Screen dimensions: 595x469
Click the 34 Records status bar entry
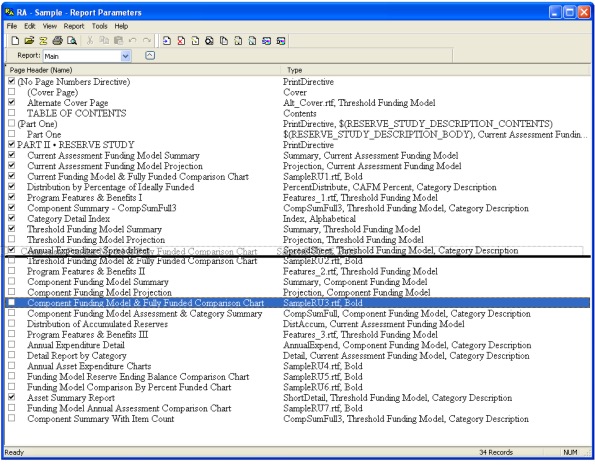click(496, 452)
